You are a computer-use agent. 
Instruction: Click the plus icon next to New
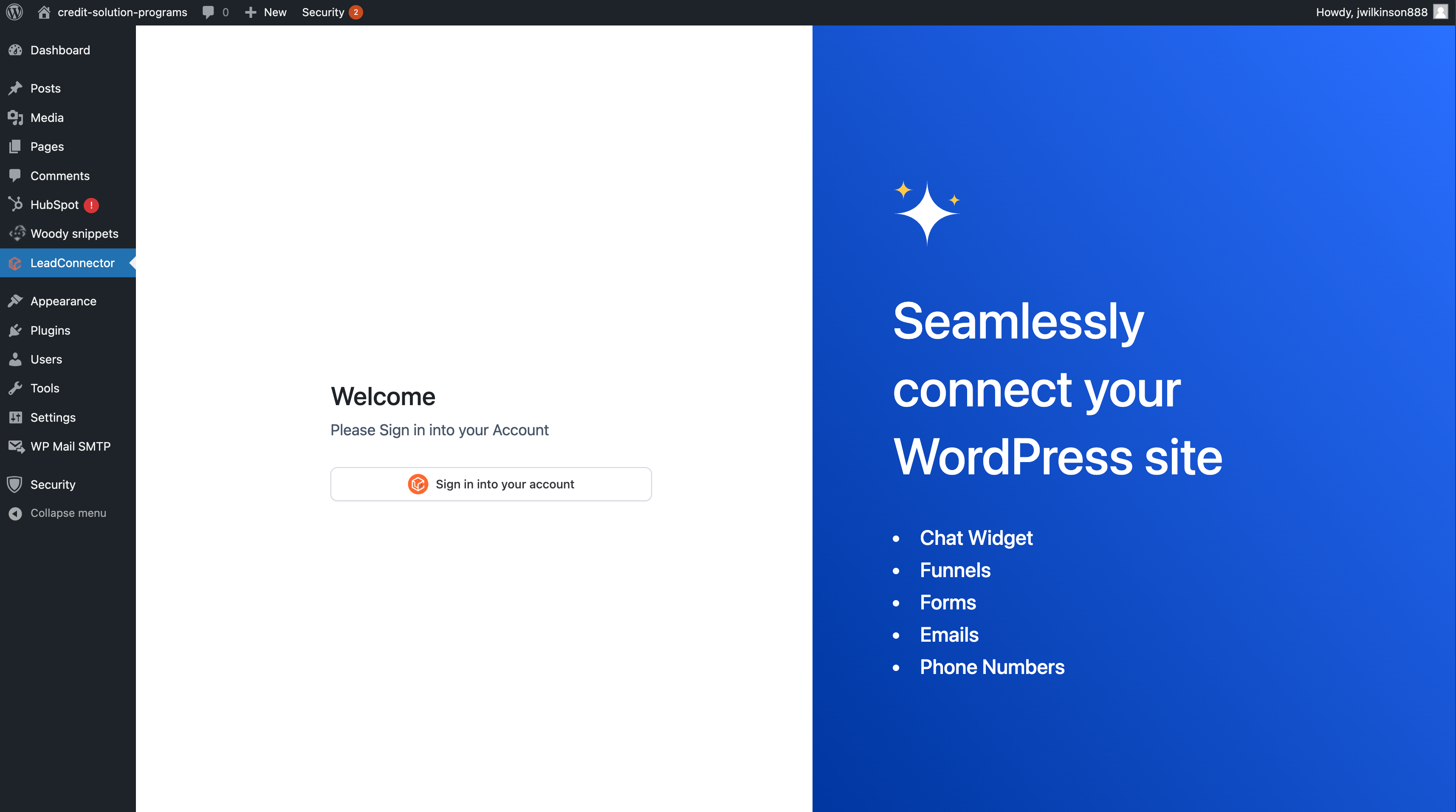(x=251, y=12)
